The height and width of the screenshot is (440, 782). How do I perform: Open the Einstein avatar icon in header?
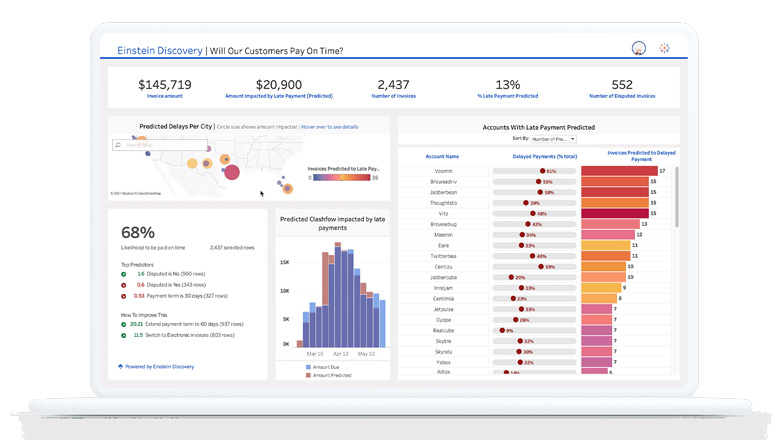coord(638,48)
